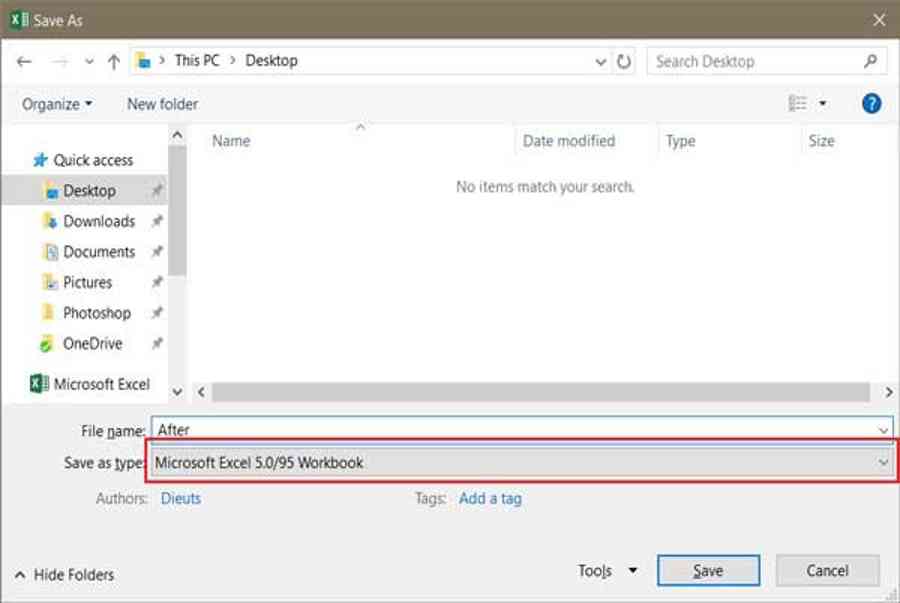The image size is (900, 603).
Task: Sort by the Name column
Action: (231, 141)
